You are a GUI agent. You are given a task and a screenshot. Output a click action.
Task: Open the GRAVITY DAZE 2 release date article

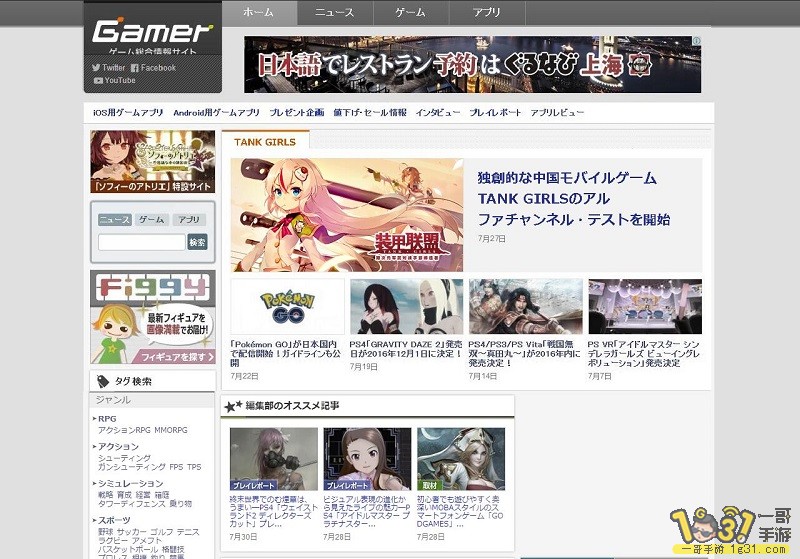(406, 349)
